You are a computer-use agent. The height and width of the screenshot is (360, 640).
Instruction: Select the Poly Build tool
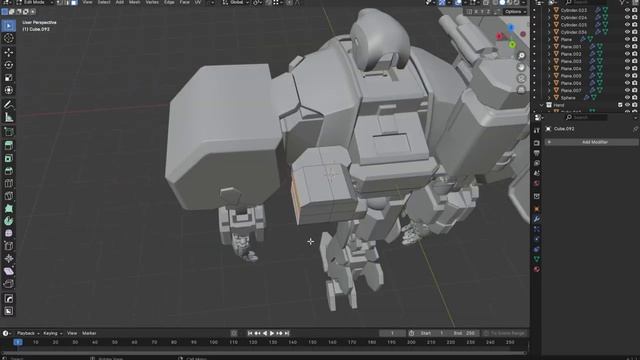[x=9, y=209]
